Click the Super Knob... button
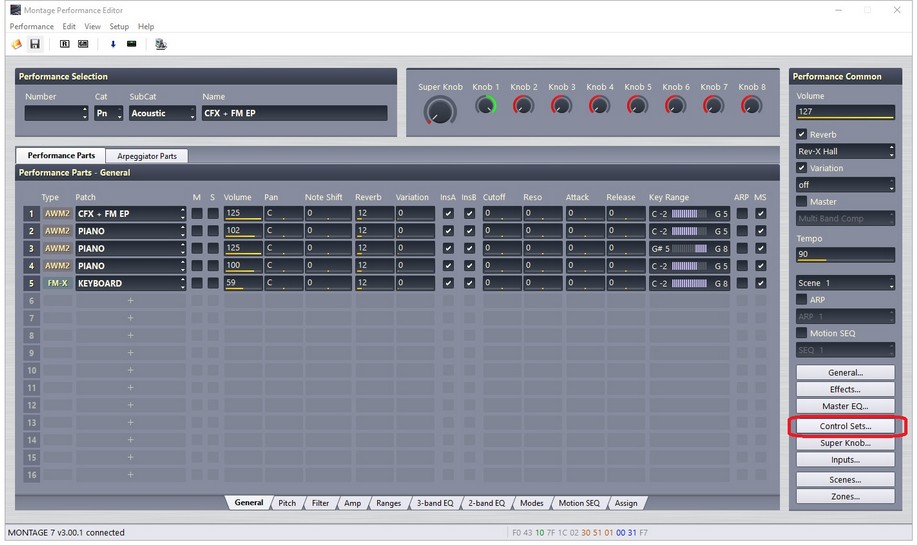Viewport: 917px width, 545px height. click(x=845, y=443)
